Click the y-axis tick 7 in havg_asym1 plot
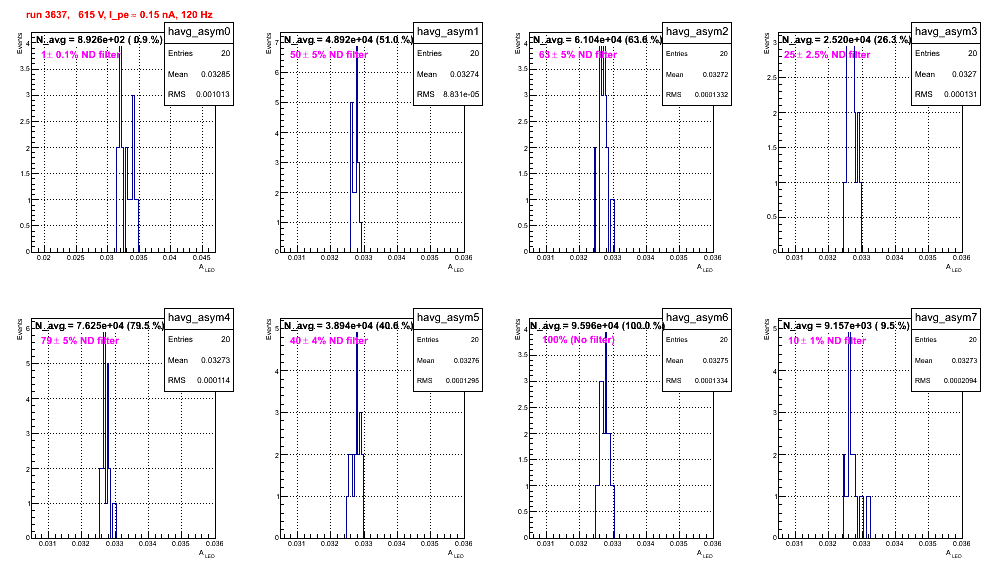This screenshot has height=572, width=996. [277, 43]
